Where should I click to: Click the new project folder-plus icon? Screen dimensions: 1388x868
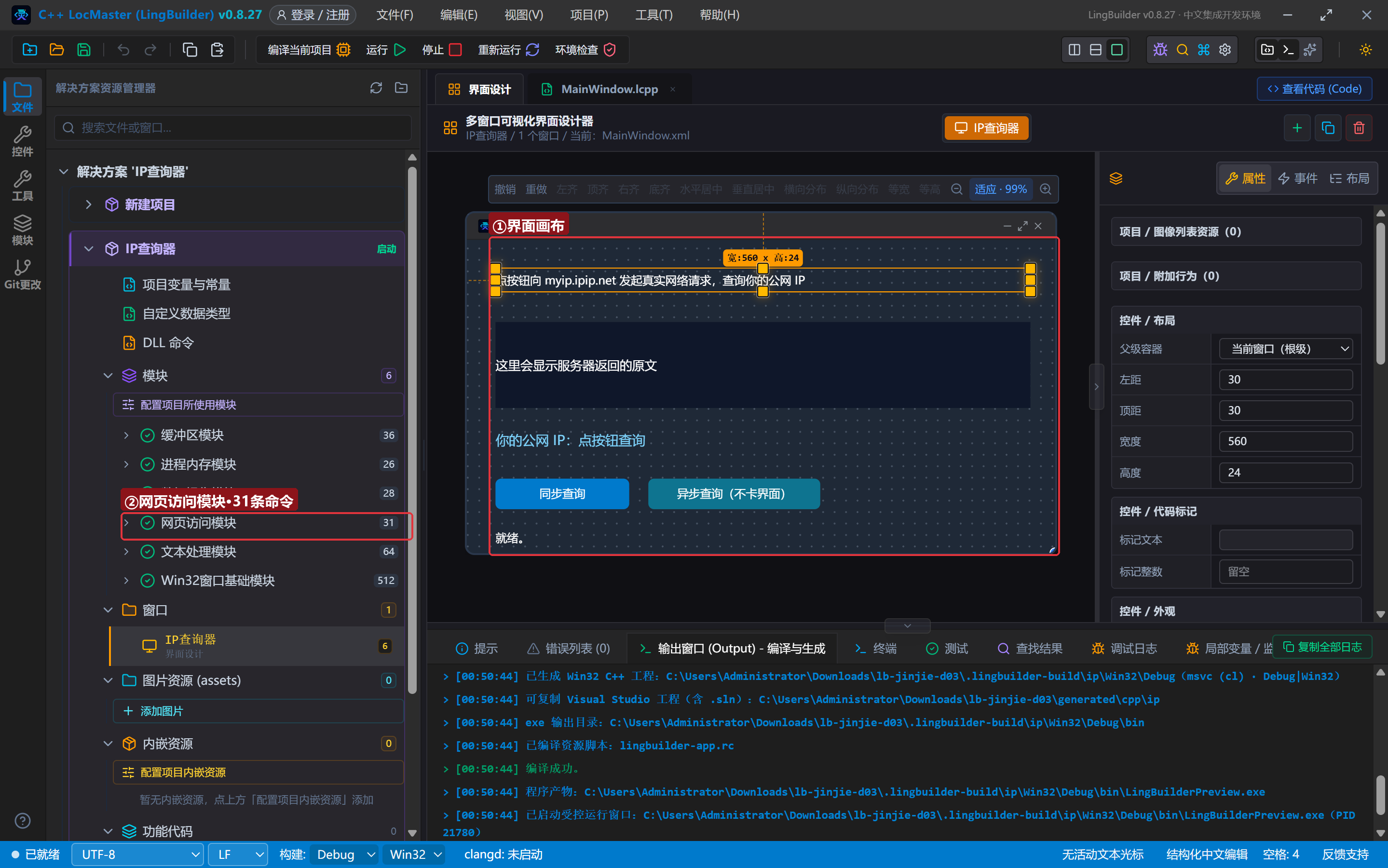click(x=30, y=50)
